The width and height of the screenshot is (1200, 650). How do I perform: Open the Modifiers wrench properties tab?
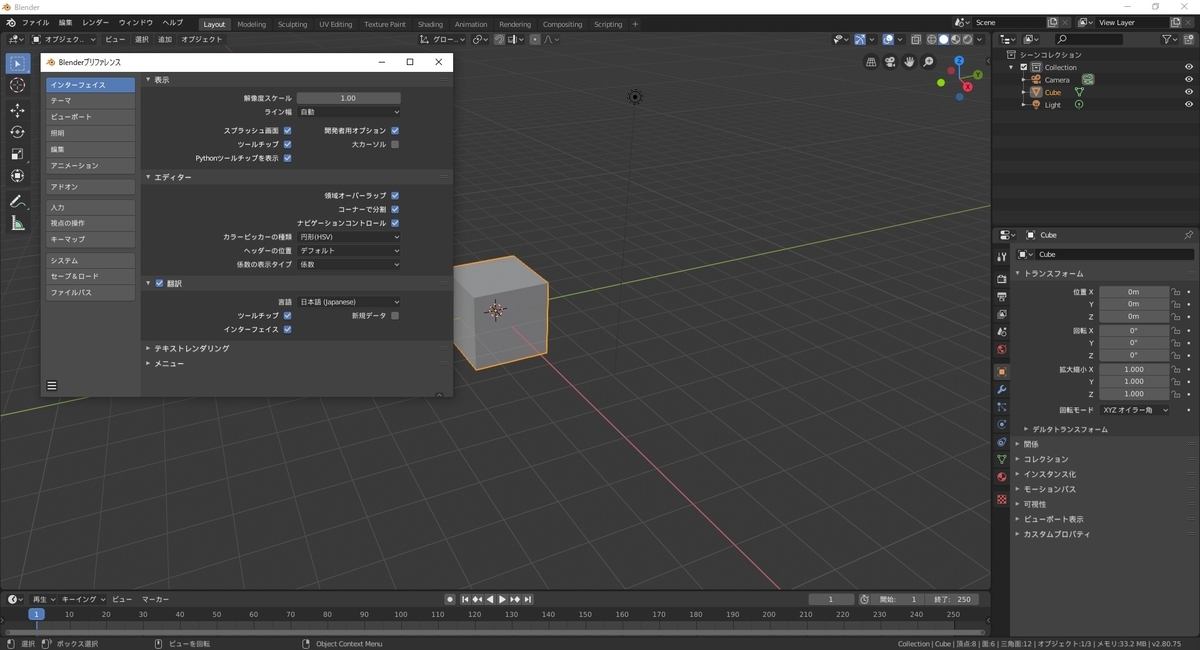(1001, 389)
